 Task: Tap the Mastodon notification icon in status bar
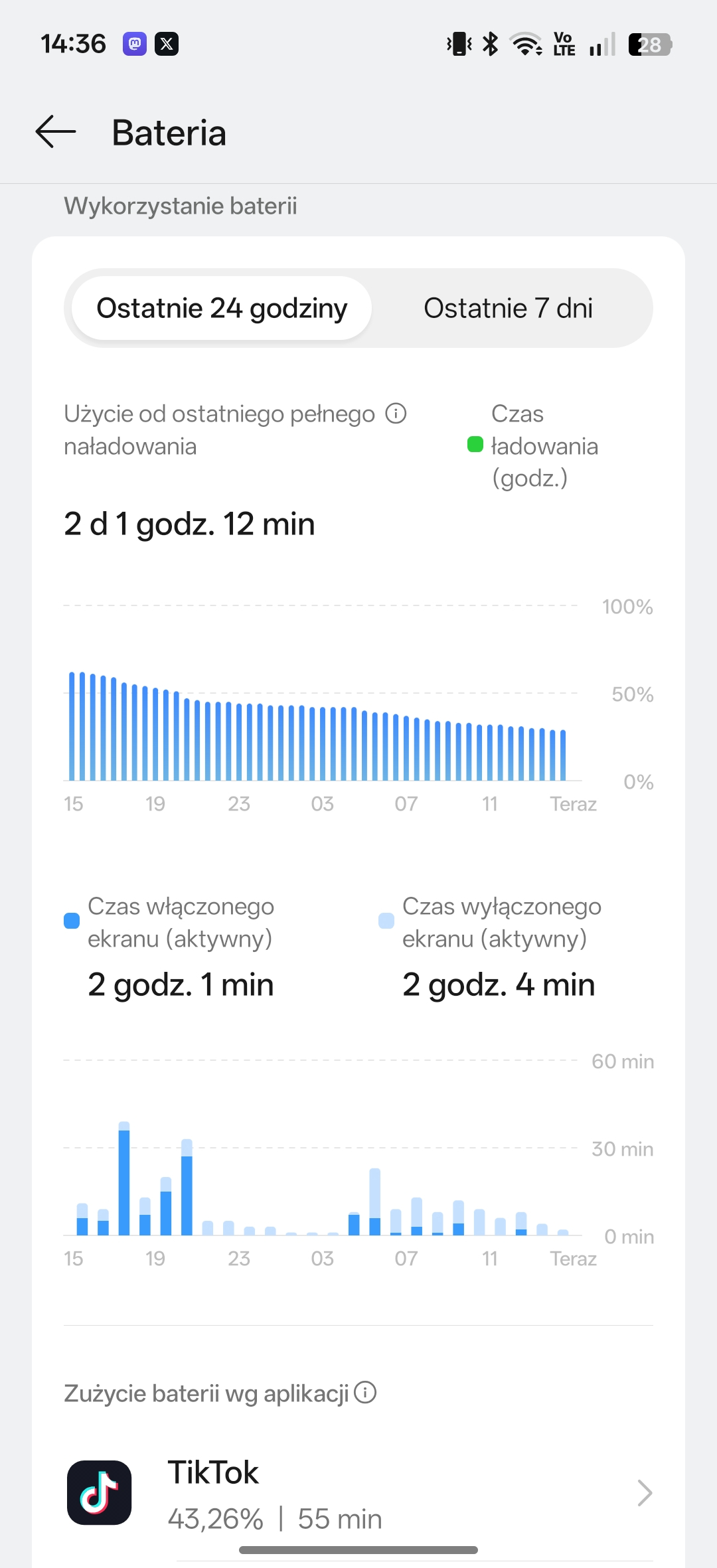tap(134, 44)
